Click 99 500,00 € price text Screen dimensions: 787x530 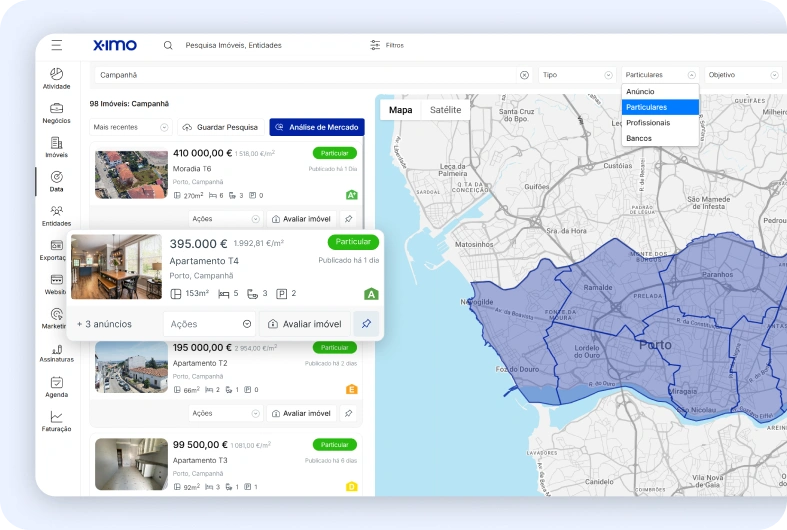[200, 445]
